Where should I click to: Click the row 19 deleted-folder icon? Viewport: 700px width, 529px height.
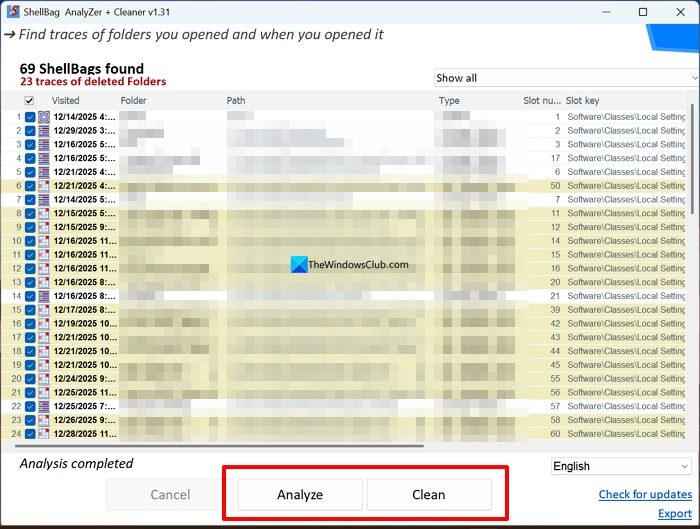(44, 365)
